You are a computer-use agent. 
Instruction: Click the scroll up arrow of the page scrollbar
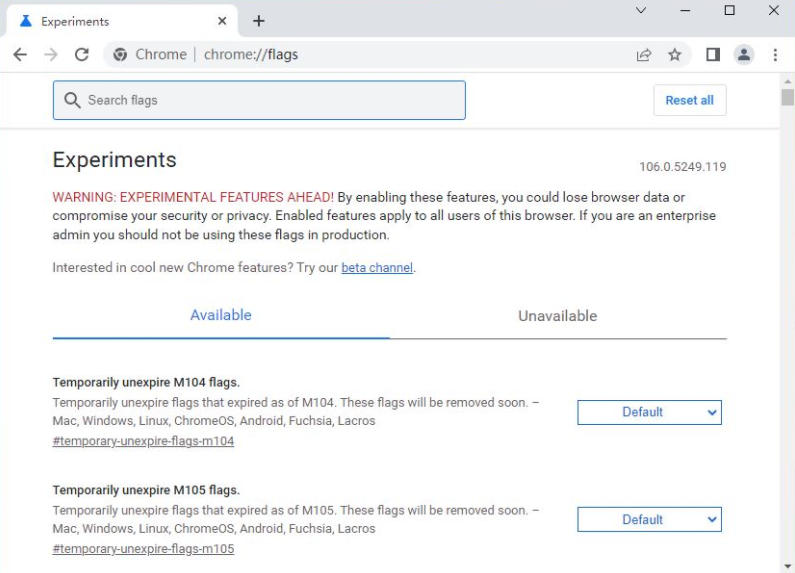point(787,81)
